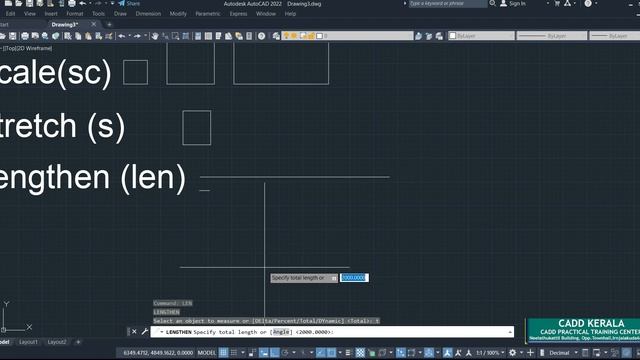The image size is (640, 360).
Task: Open the ByLayer color dropdown
Action: click(481, 36)
